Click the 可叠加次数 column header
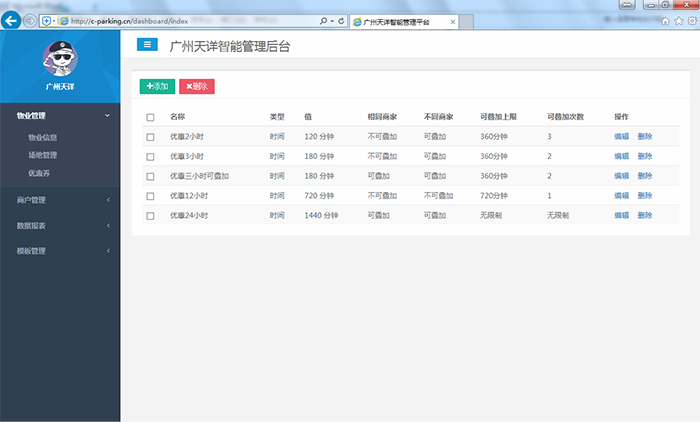This screenshot has width=700, height=422. [566, 117]
